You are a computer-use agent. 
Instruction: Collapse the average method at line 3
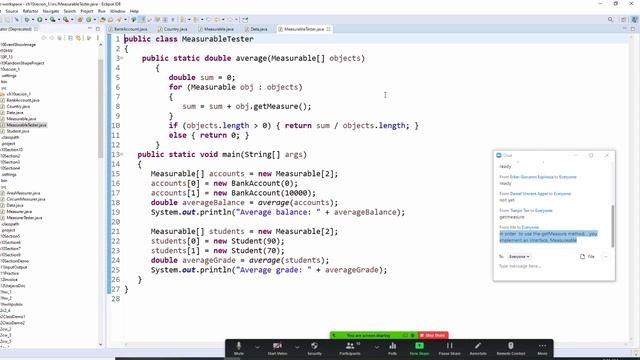coord(122,58)
